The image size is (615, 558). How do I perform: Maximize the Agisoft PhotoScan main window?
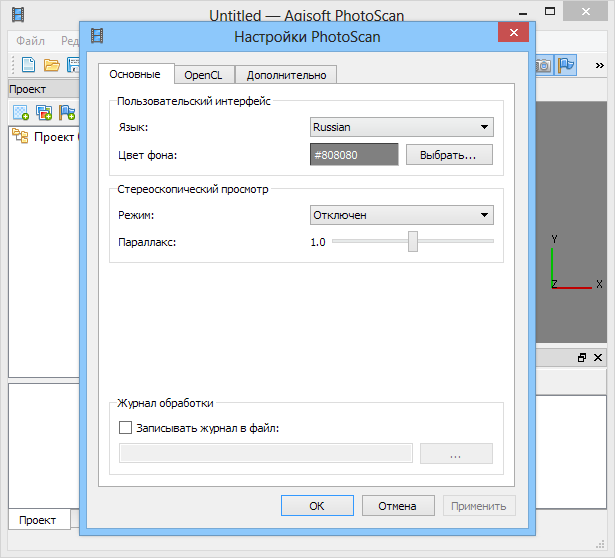[x=550, y=11]
